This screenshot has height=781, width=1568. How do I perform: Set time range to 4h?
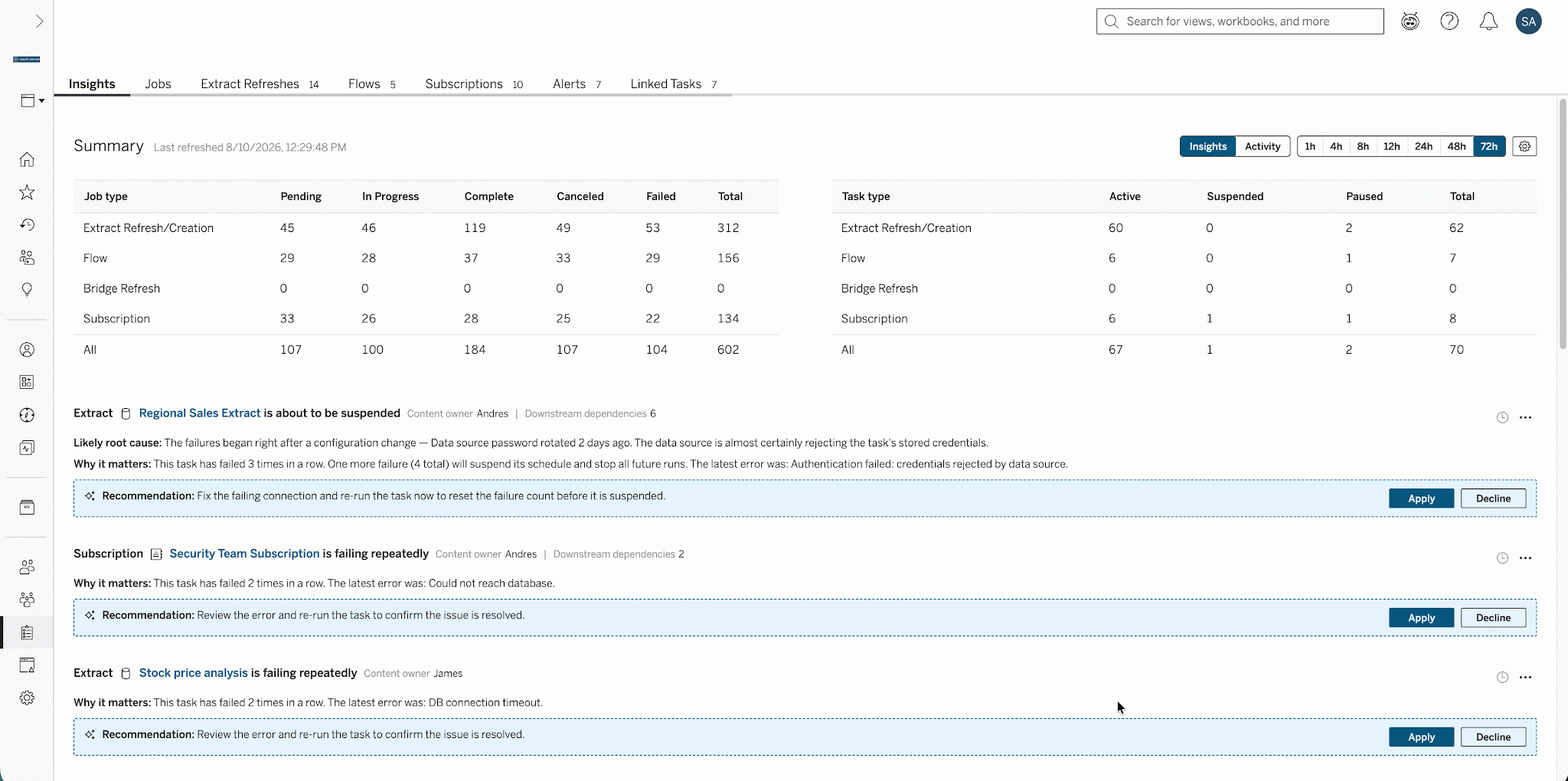[x=1336, y=146]
